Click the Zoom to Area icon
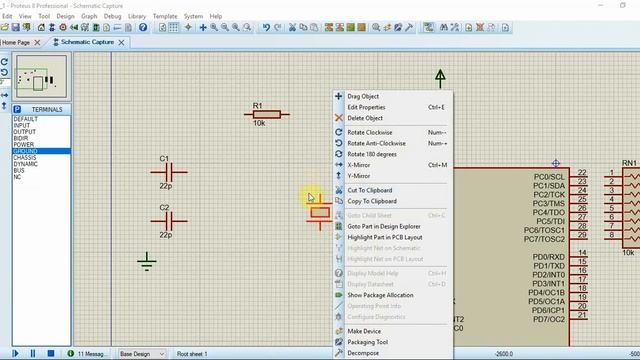This screenshot has width=640, height=360. coord(247,27)
